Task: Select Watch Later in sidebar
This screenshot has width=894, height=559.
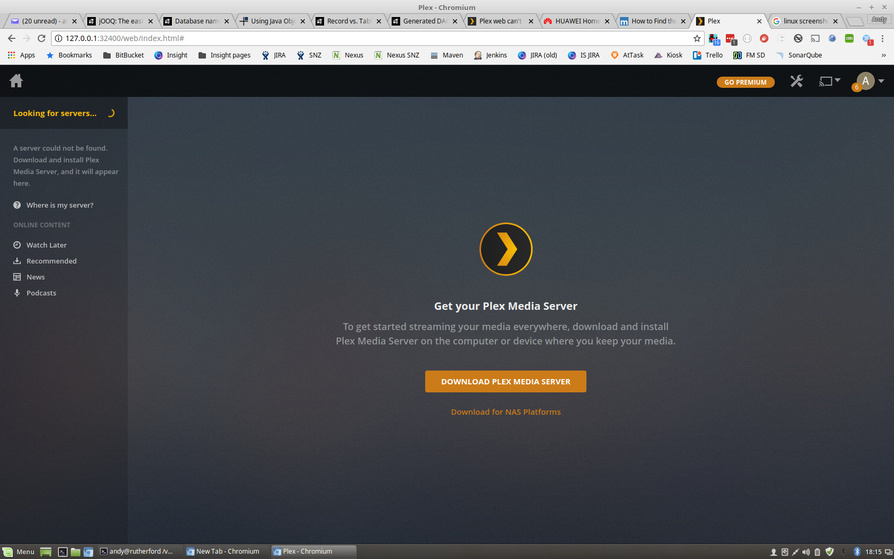Action: pyautogui.click(x=40, y=245)
